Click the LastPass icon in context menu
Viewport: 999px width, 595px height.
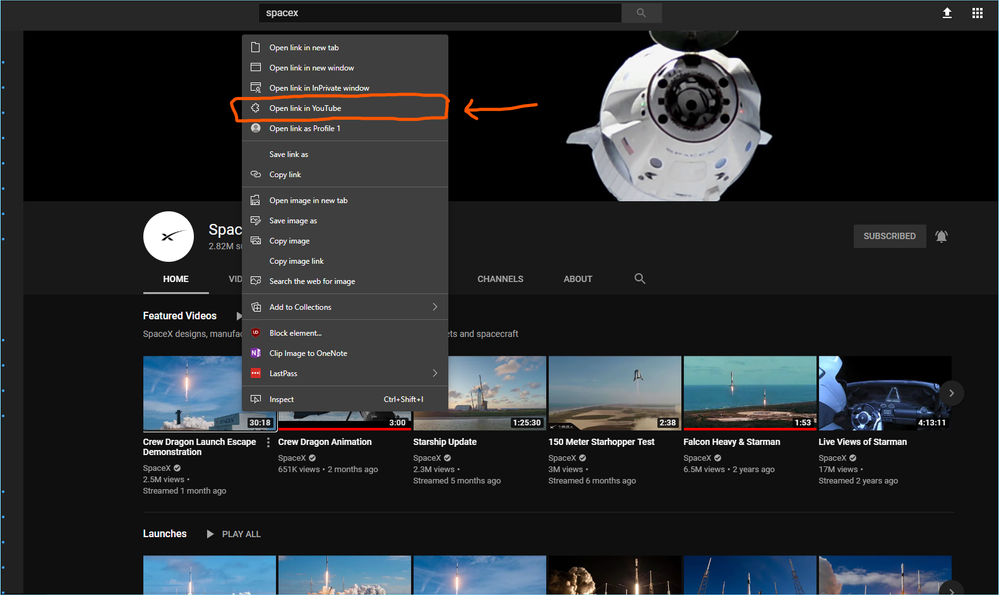[255, 373]
